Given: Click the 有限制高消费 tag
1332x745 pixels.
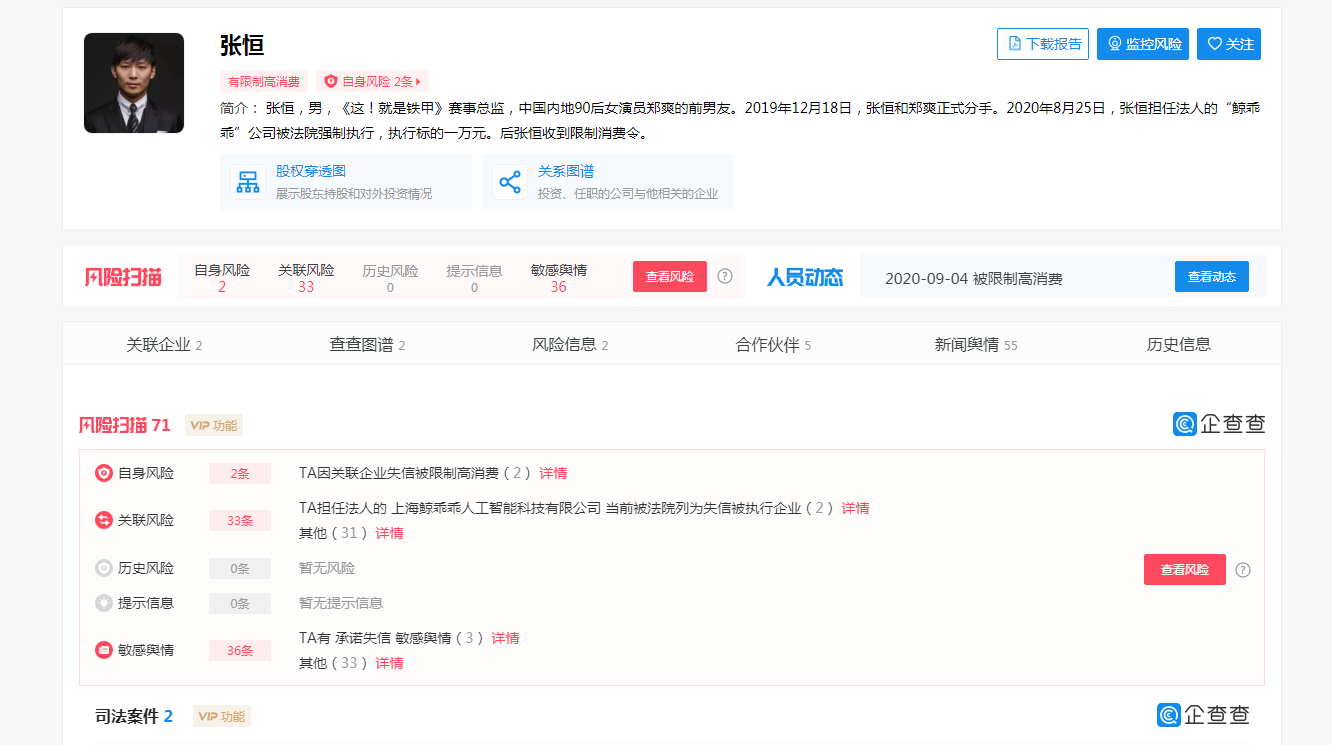Looking at the screenshot, I should pyautogui.click(x=264, y=82).
